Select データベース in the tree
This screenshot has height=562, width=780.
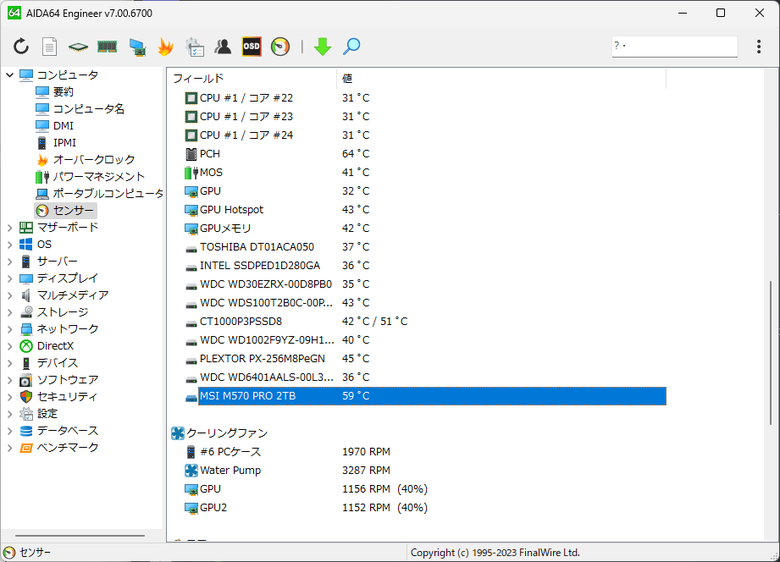(68, 431)
